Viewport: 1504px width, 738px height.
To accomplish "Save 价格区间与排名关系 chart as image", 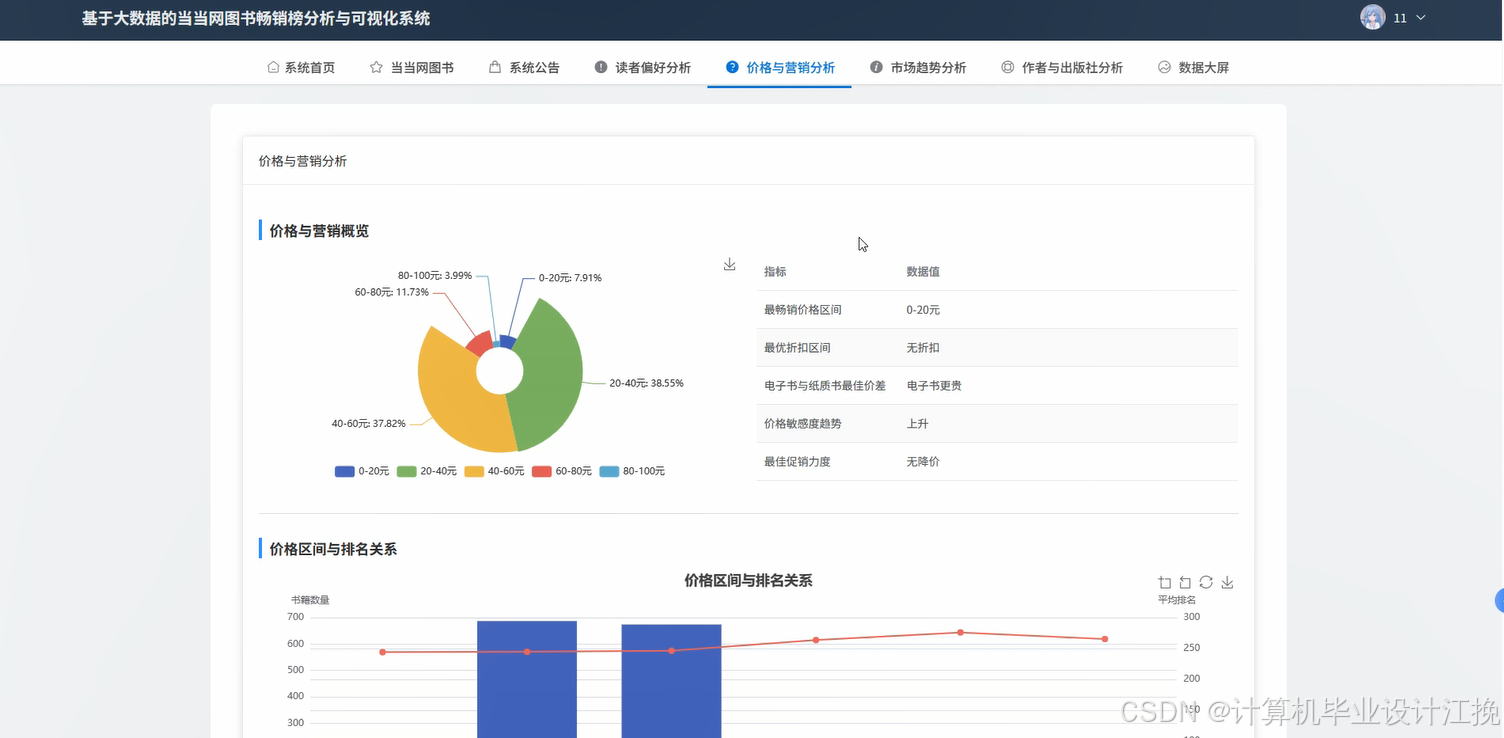I will tap(1228, 583).
